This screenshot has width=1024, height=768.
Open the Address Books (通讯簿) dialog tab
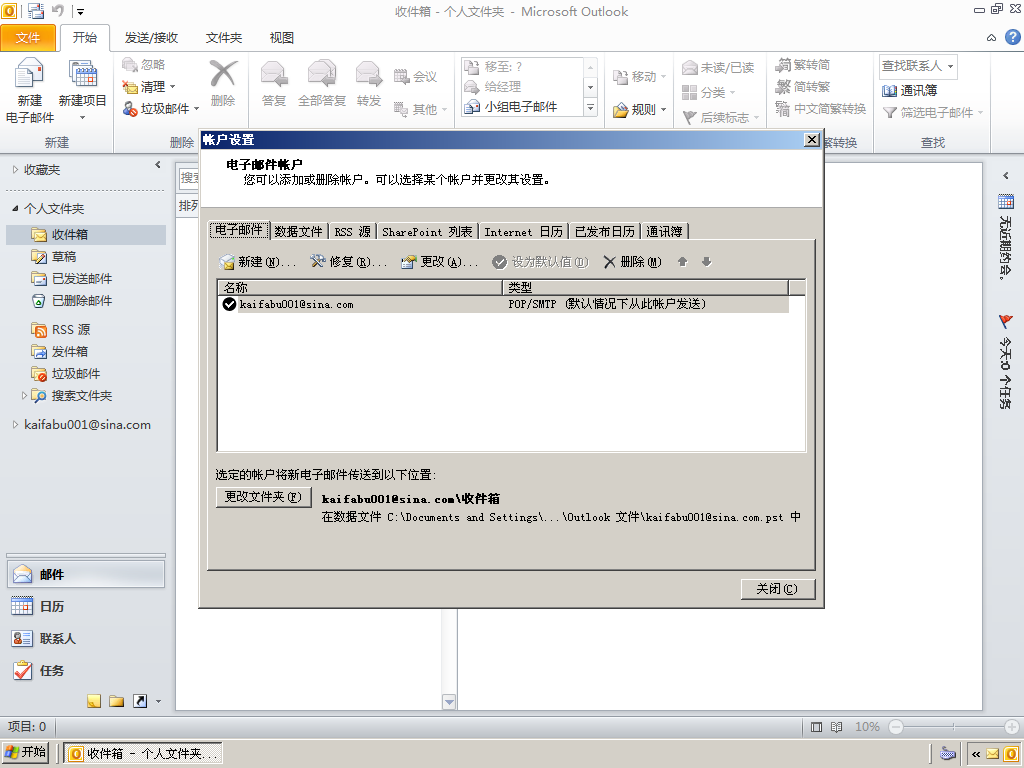[664, 232]
